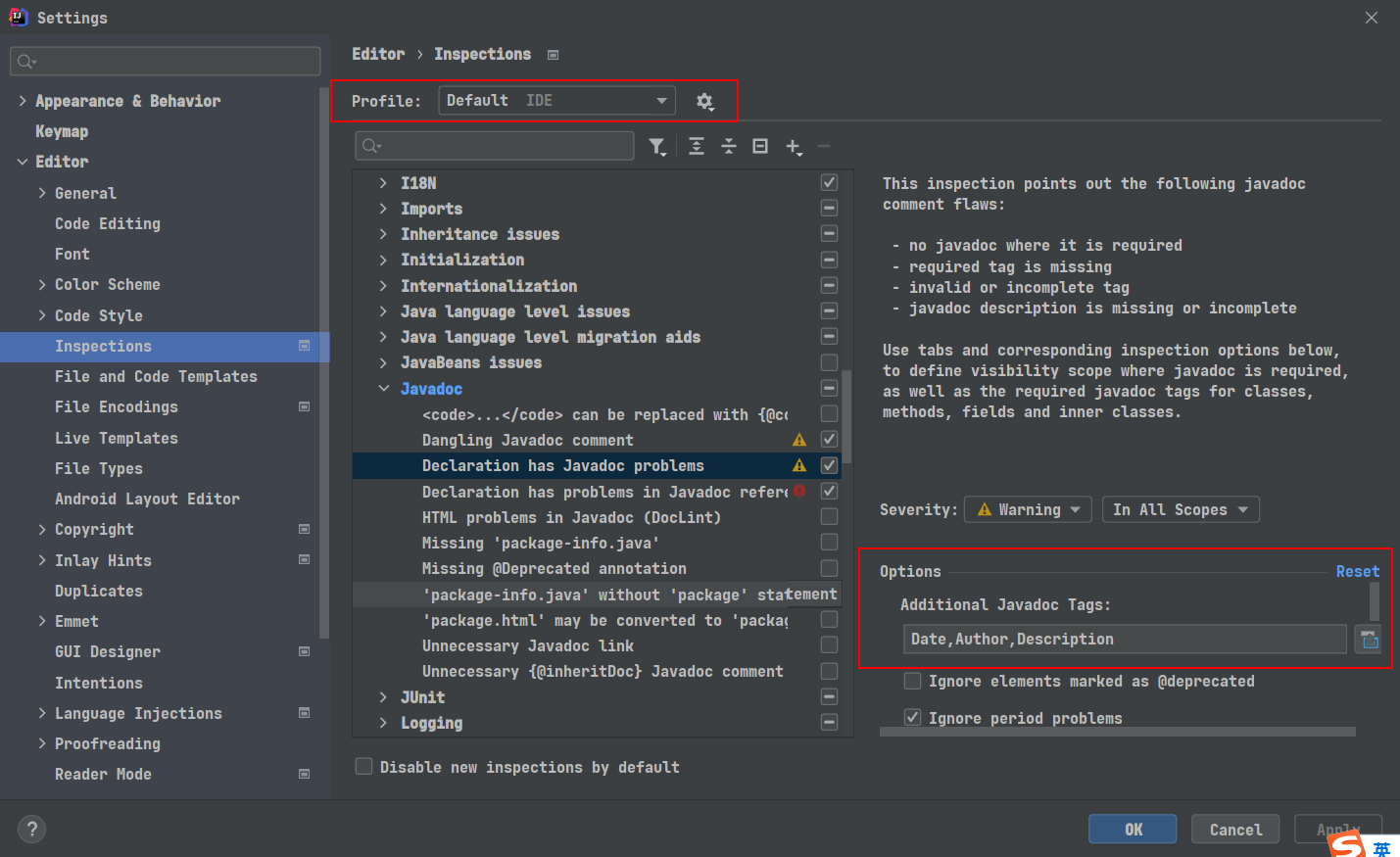
Task: Click the settings search input field
Action: (x=165, y=62)
